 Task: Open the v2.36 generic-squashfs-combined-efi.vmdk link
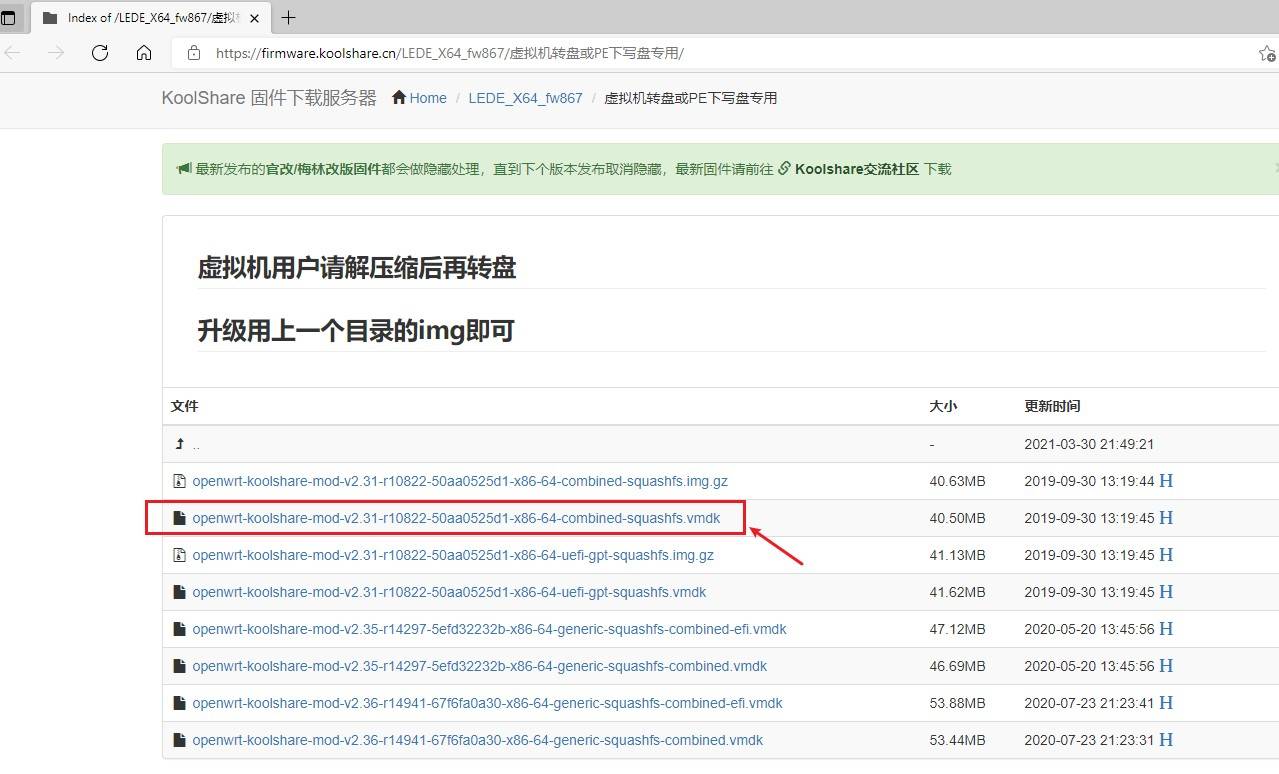tap(486, 703)
